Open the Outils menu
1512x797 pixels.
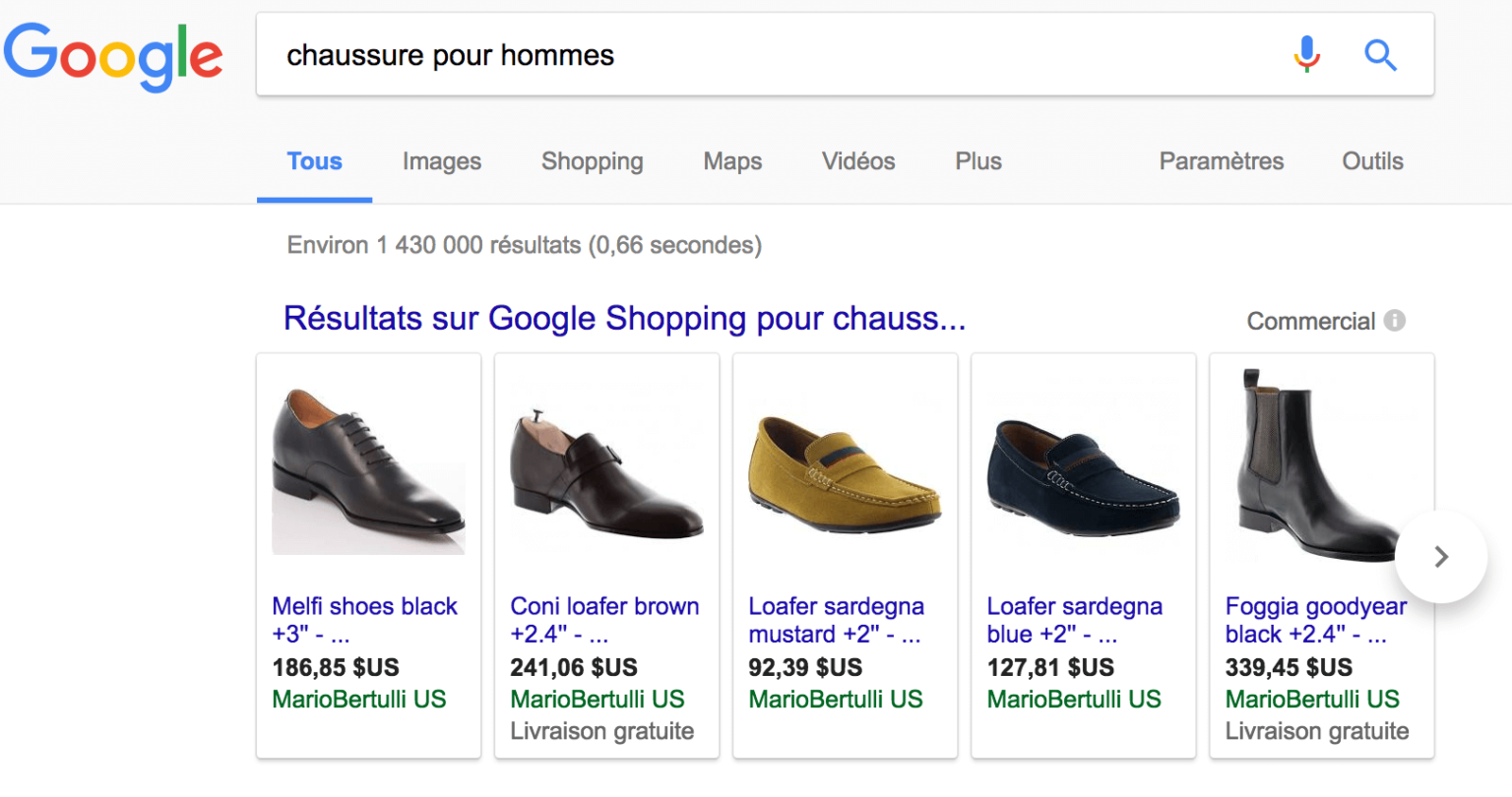pos(1372,161)
